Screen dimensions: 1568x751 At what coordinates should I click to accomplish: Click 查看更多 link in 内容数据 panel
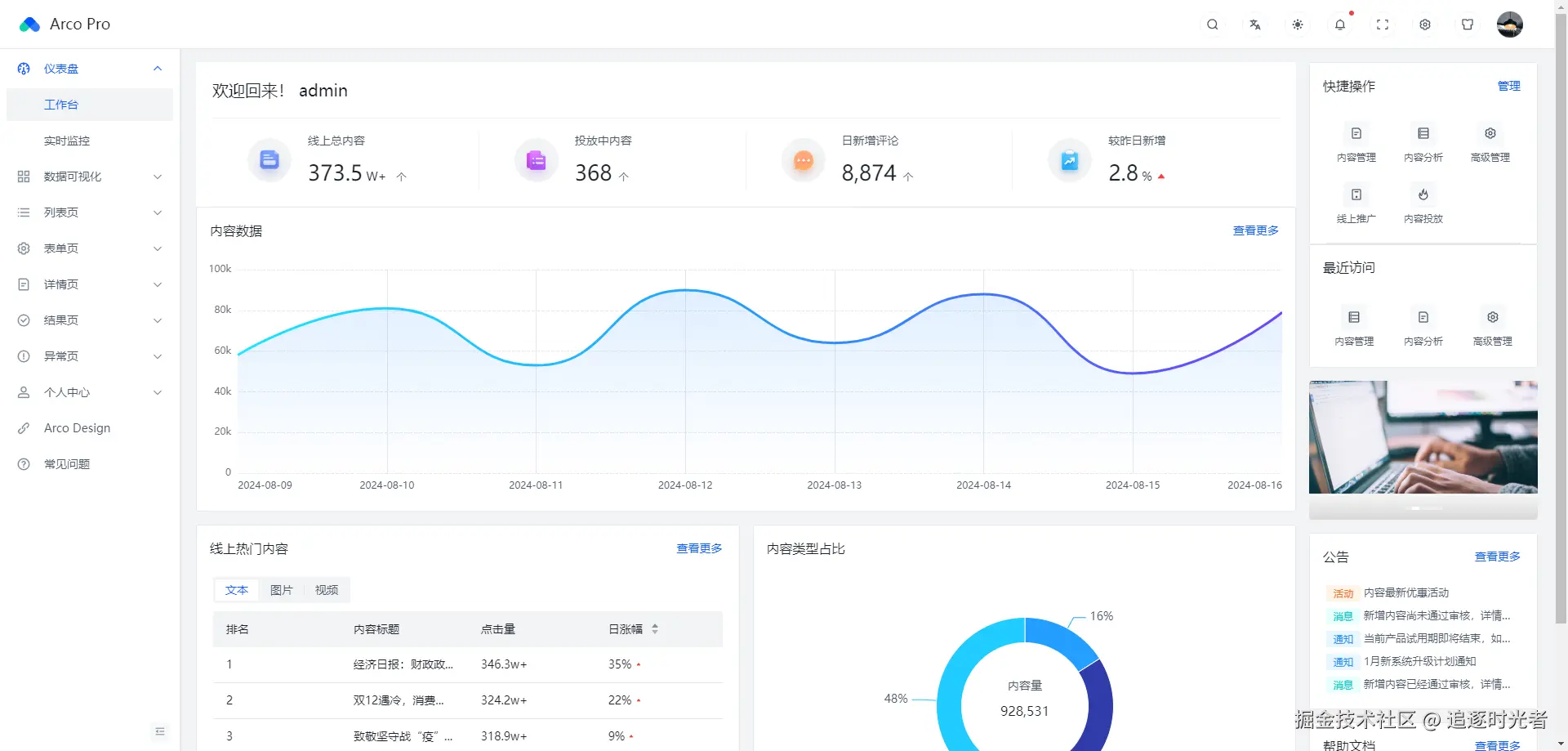[1255, 230]
